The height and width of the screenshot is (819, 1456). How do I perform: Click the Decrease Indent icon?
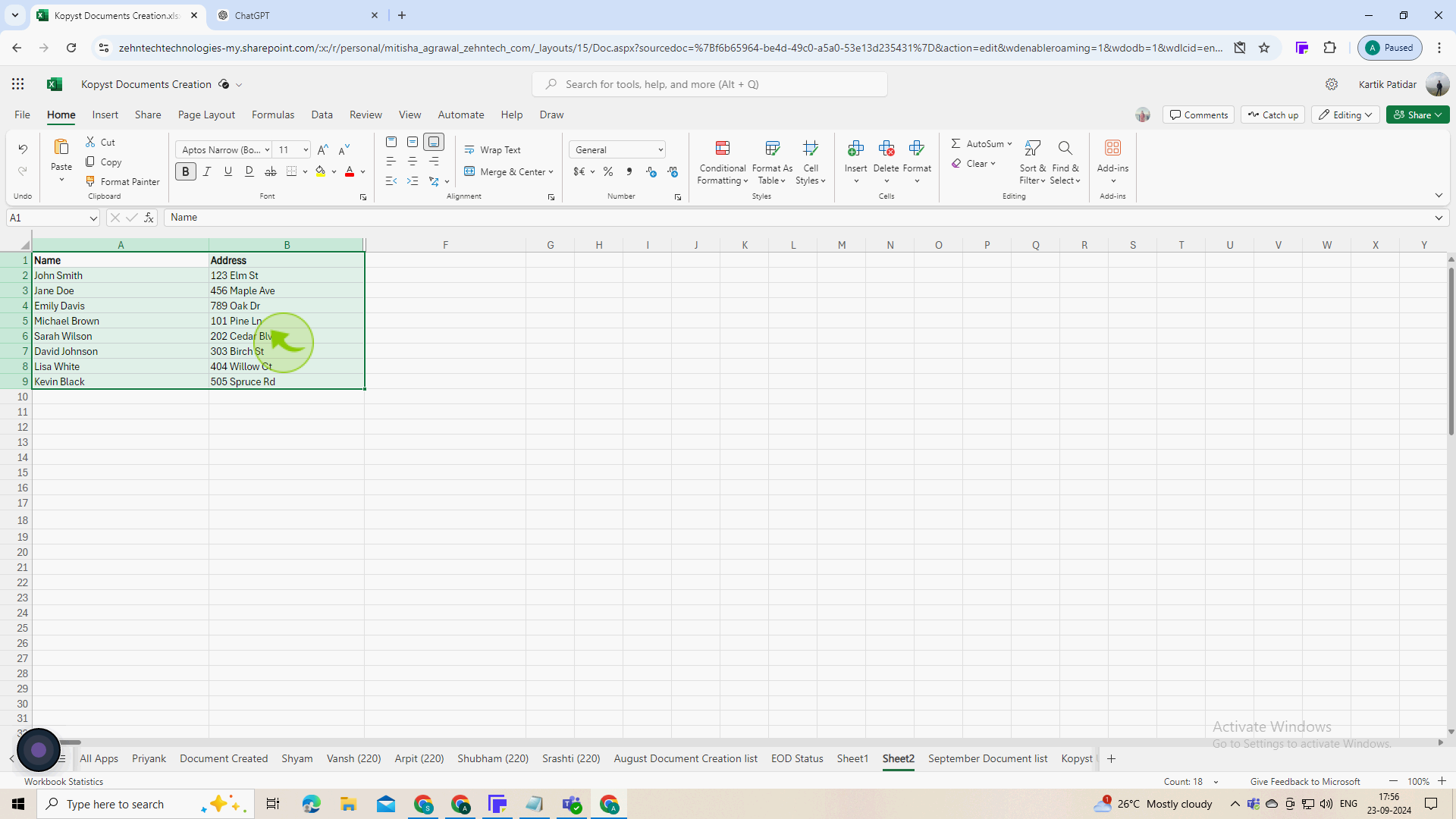[x=391, y=181]
